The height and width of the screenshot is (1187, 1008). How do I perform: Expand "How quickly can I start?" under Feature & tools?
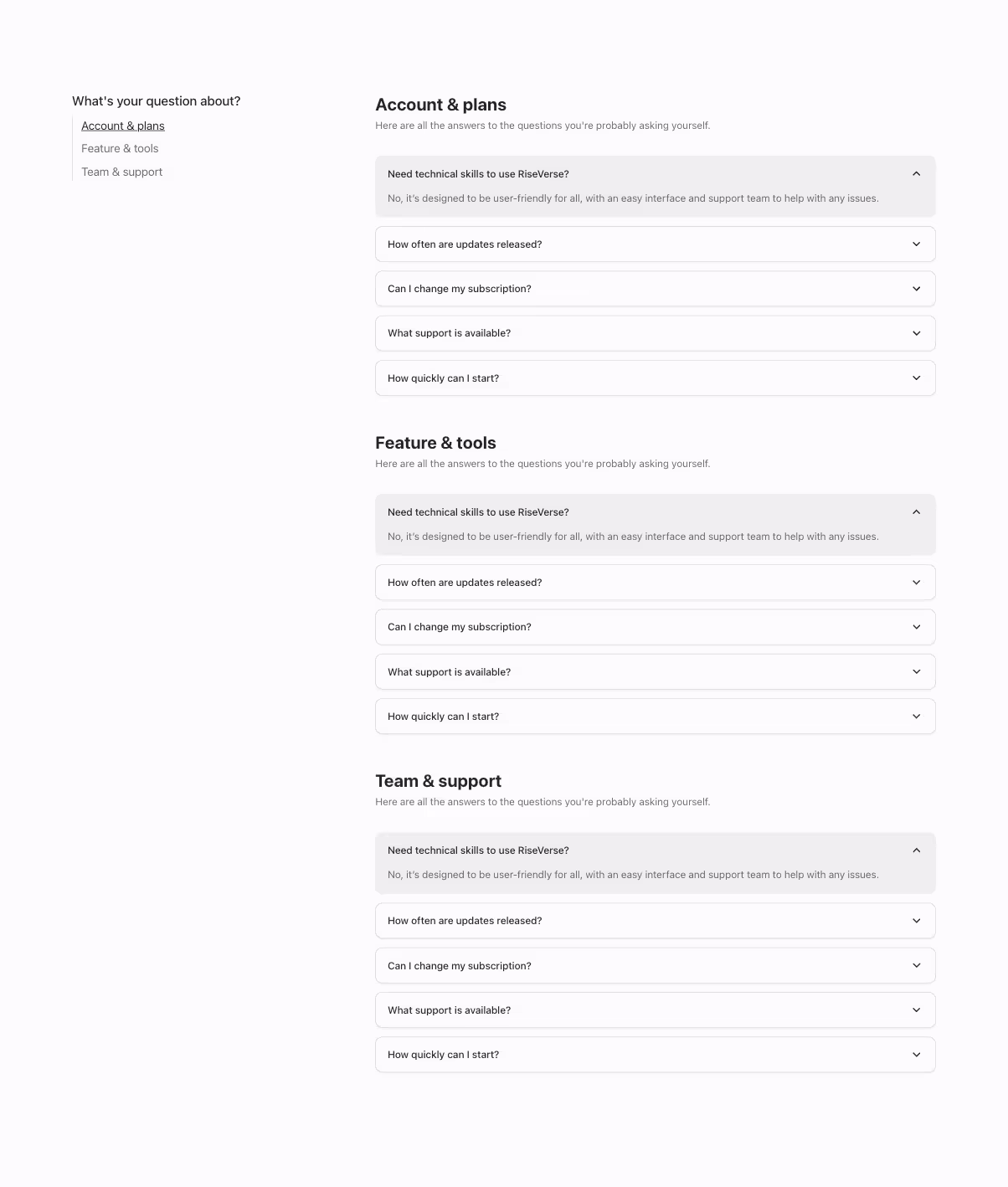[x=656, y=716]
